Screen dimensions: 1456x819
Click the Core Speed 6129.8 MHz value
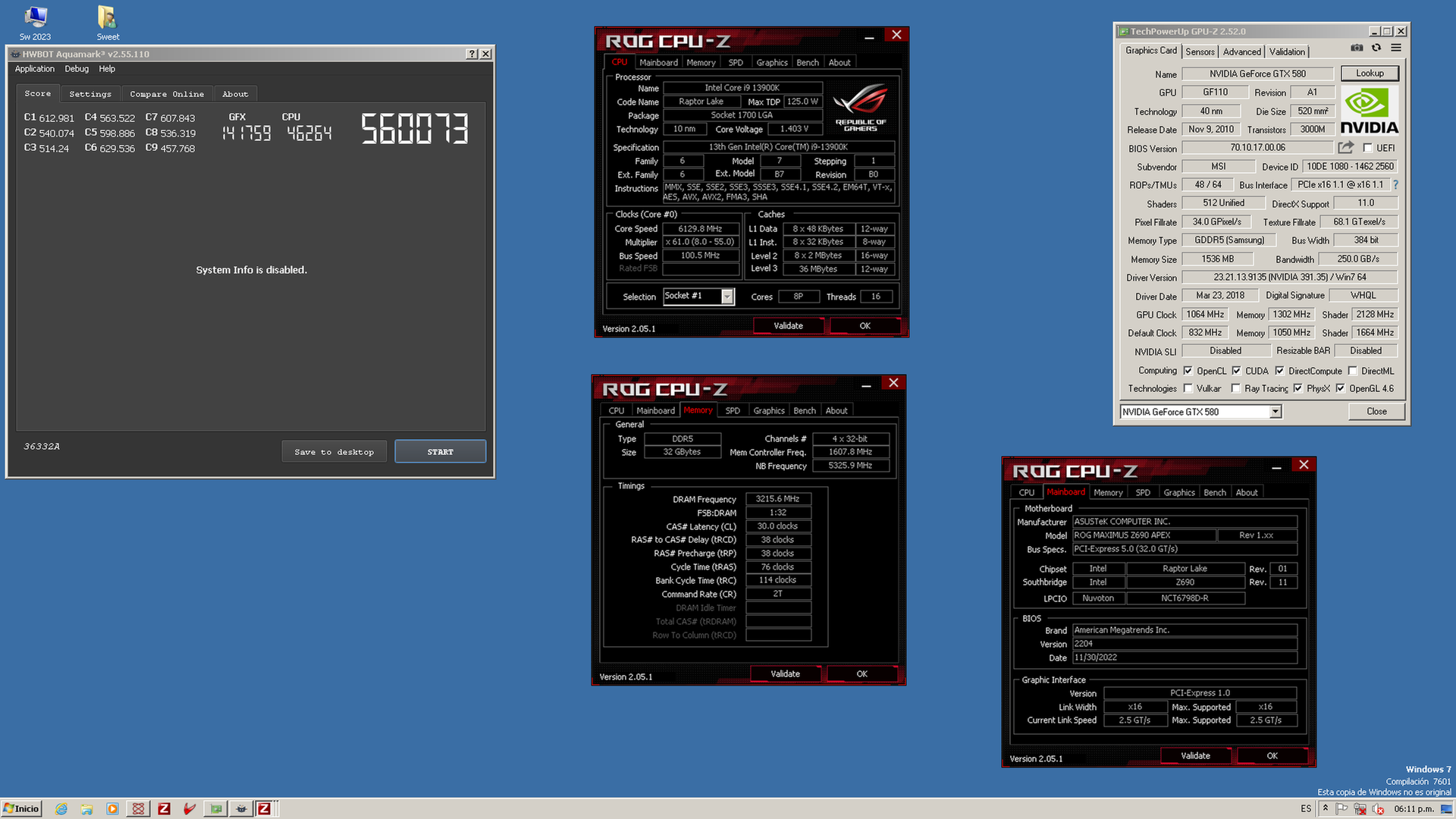pyautogui.click(x=700, y=228)
